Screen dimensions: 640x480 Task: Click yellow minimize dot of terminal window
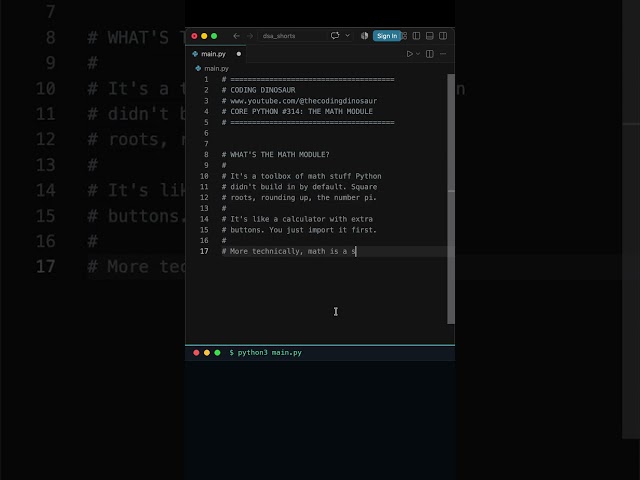pyautogui.click(x=207, y=353)
